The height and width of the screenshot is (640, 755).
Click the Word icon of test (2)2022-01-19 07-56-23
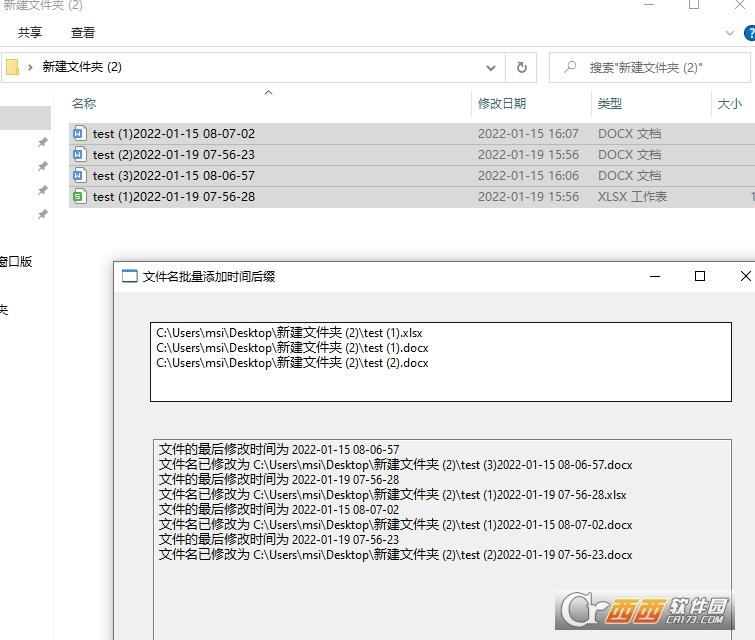pos(79,155)
